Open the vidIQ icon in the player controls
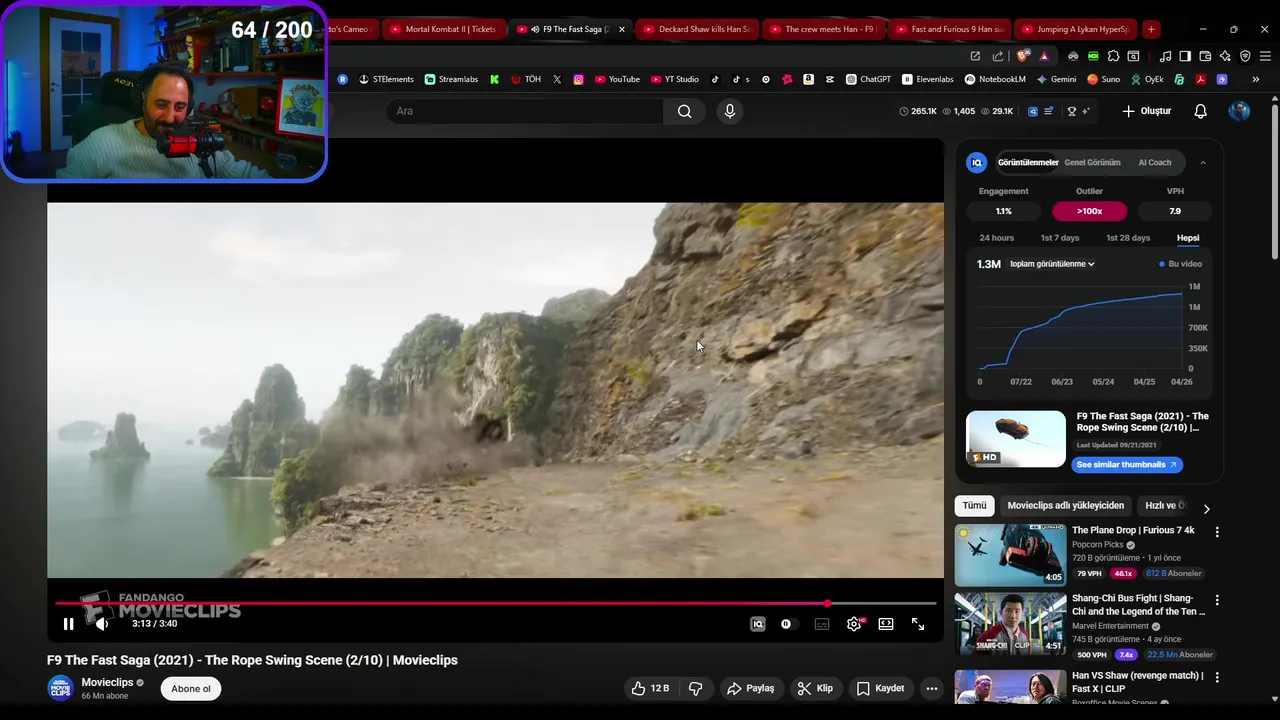Viewport: 1280px width, 720px height. pyautogui.click(x=758, y=624)
